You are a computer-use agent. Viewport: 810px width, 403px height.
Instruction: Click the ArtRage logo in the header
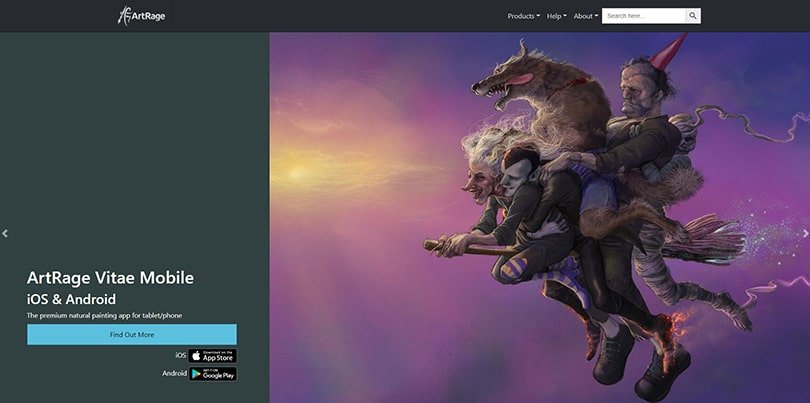[142, 16]
